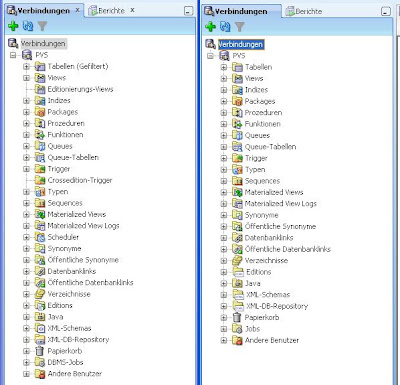Select Prozeduren in right panel tree
This screenshot has height=385, width=400.
263,113
